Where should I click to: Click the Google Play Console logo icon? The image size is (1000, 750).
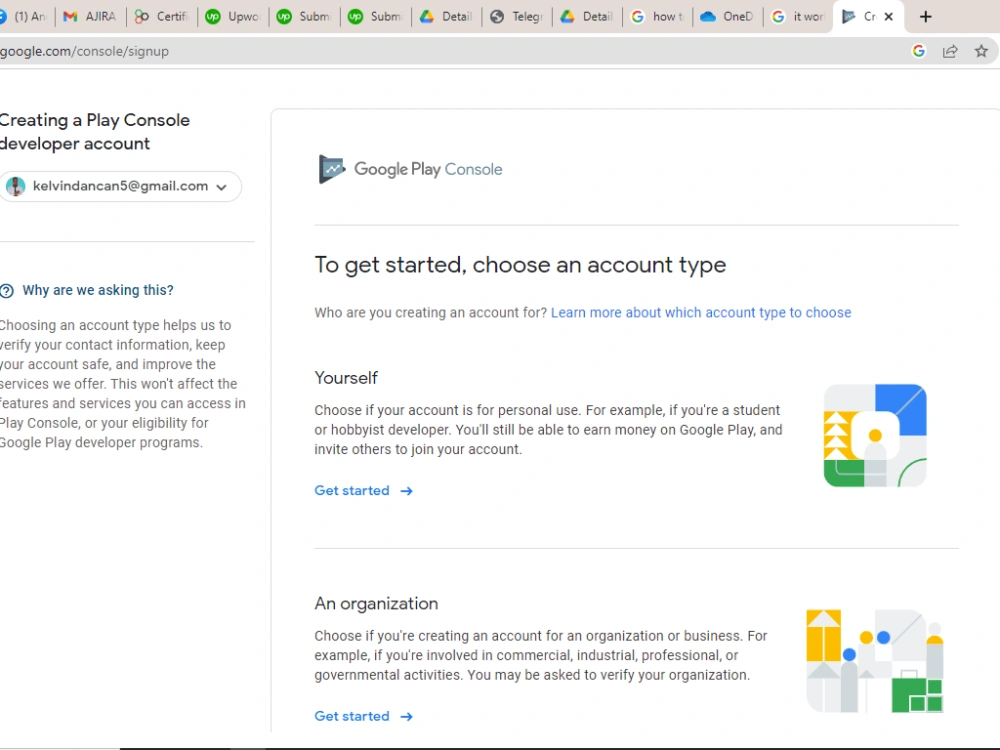coord(332,169)
